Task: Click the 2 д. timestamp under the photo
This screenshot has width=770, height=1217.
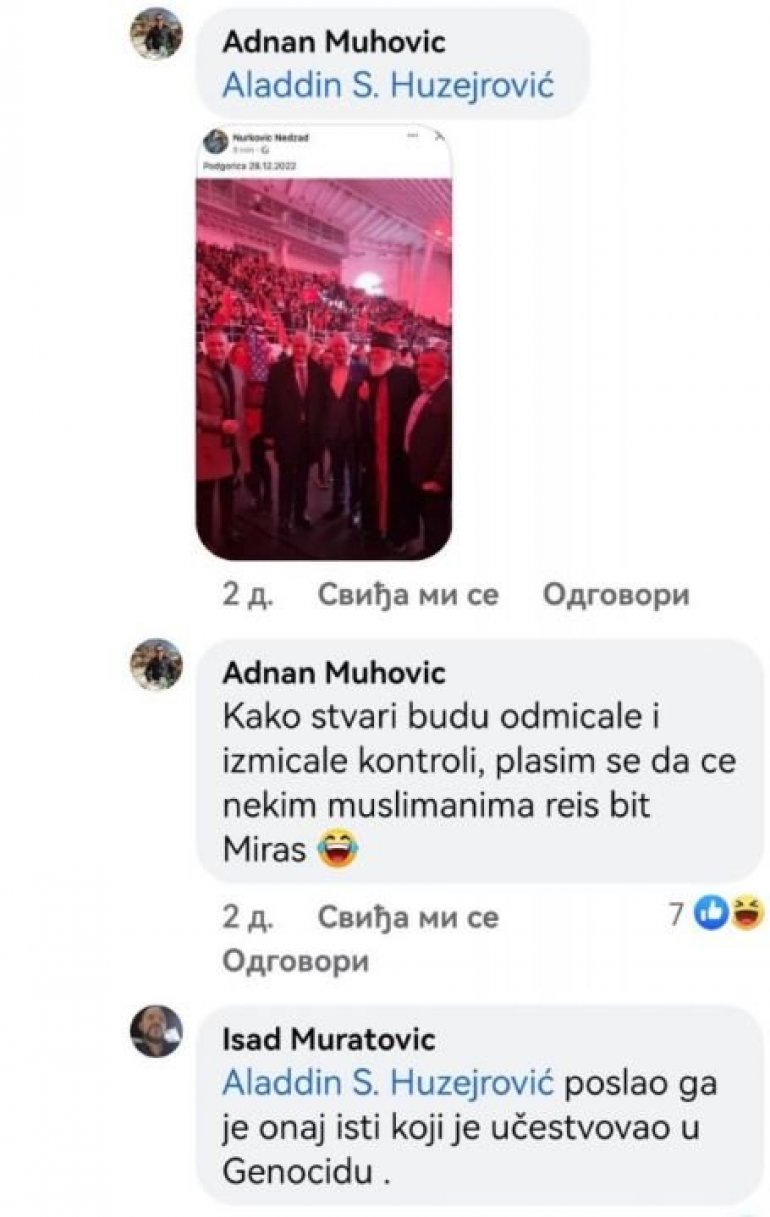Action: (x=249, y=595)
